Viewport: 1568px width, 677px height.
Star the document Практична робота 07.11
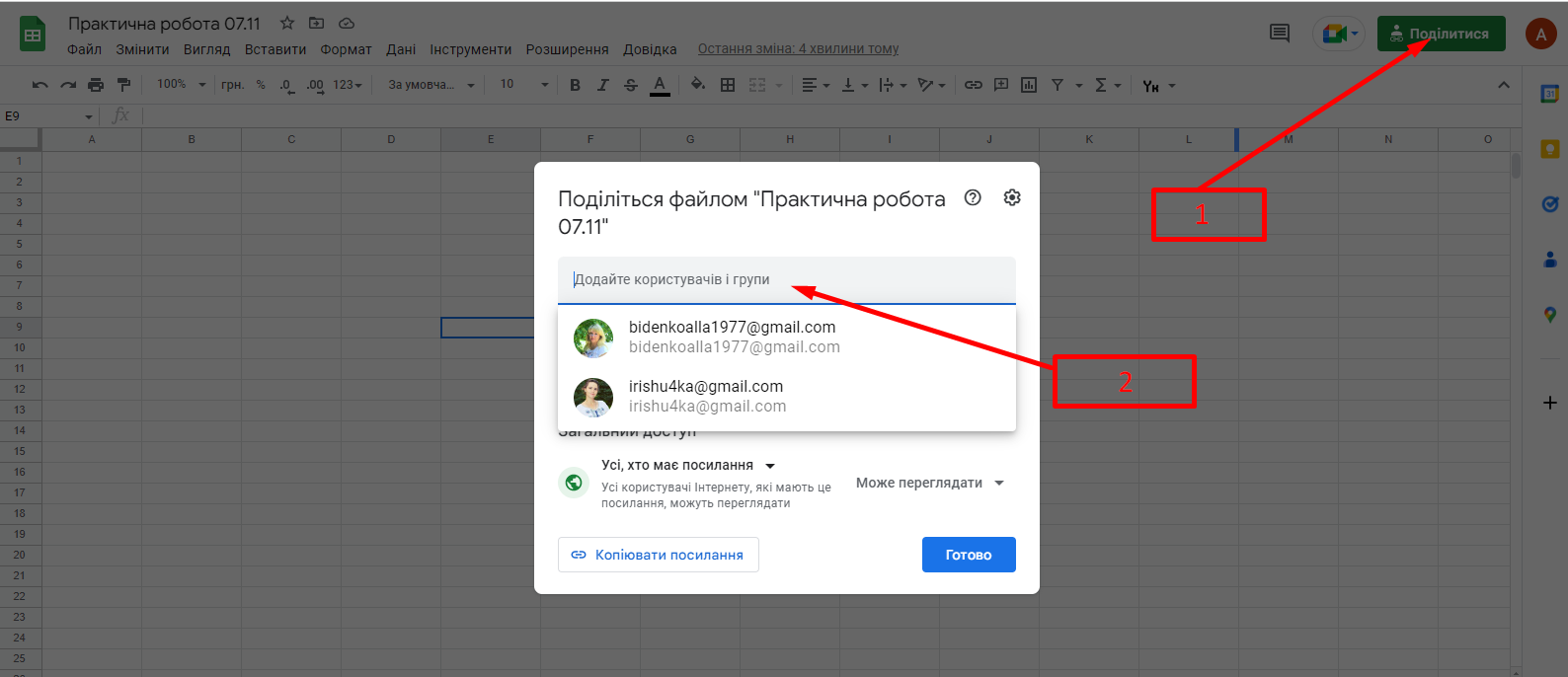point(287,23)
